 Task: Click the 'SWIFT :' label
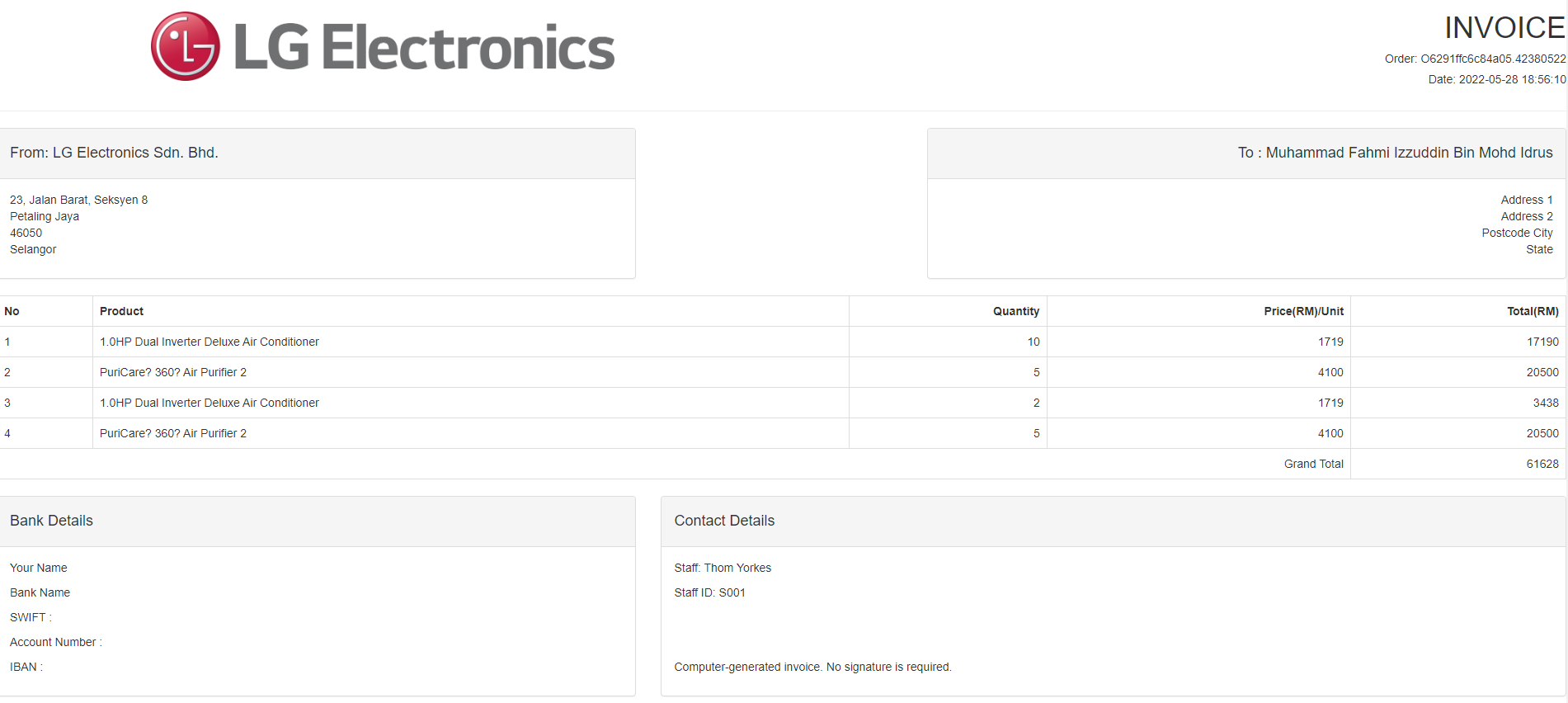(31, 617)
